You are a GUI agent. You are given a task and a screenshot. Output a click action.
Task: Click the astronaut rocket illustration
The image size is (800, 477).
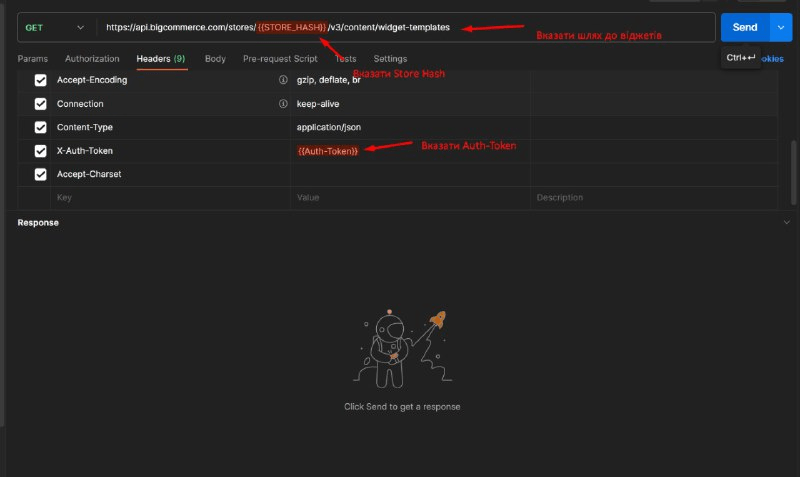[399, 347]
